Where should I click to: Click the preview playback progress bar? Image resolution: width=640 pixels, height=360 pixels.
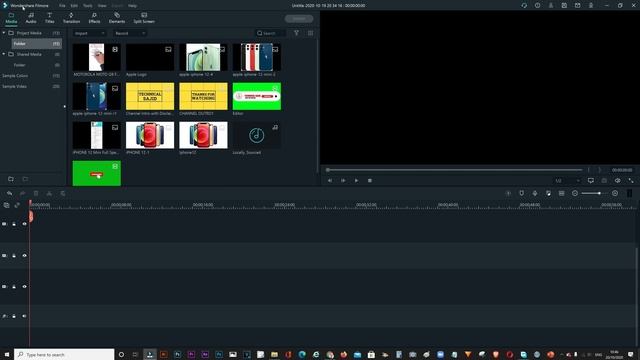point(454,170)
